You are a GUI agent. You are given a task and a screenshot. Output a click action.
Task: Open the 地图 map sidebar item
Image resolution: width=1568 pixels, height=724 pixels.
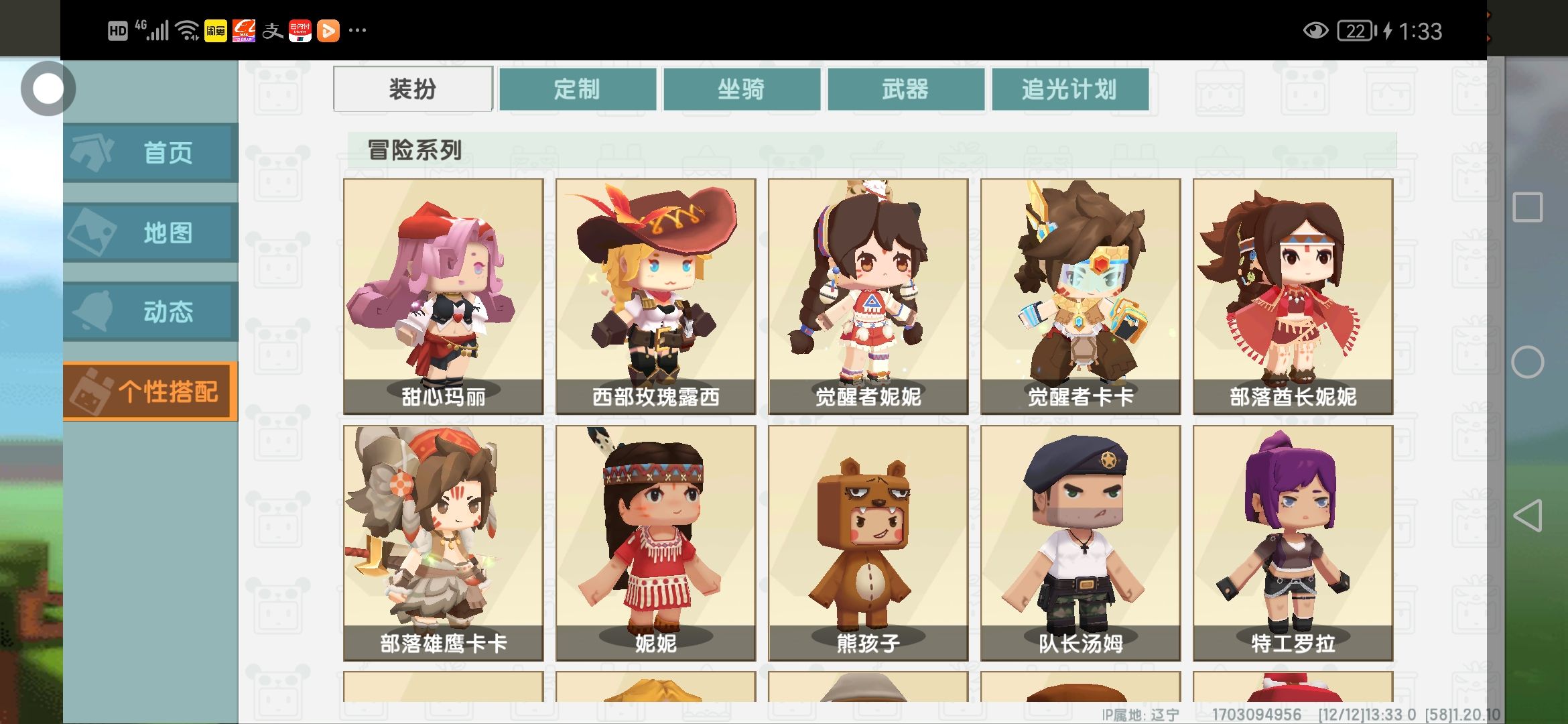(151, 233)
